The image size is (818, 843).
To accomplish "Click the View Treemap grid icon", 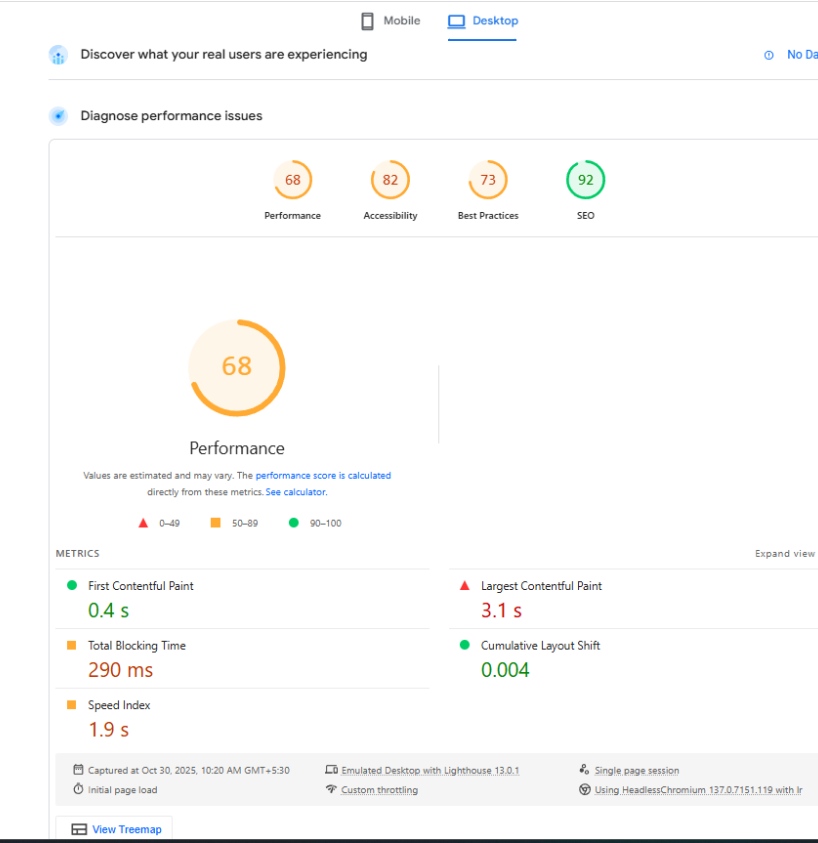I will pyautogui.click(x=79, y=829).
